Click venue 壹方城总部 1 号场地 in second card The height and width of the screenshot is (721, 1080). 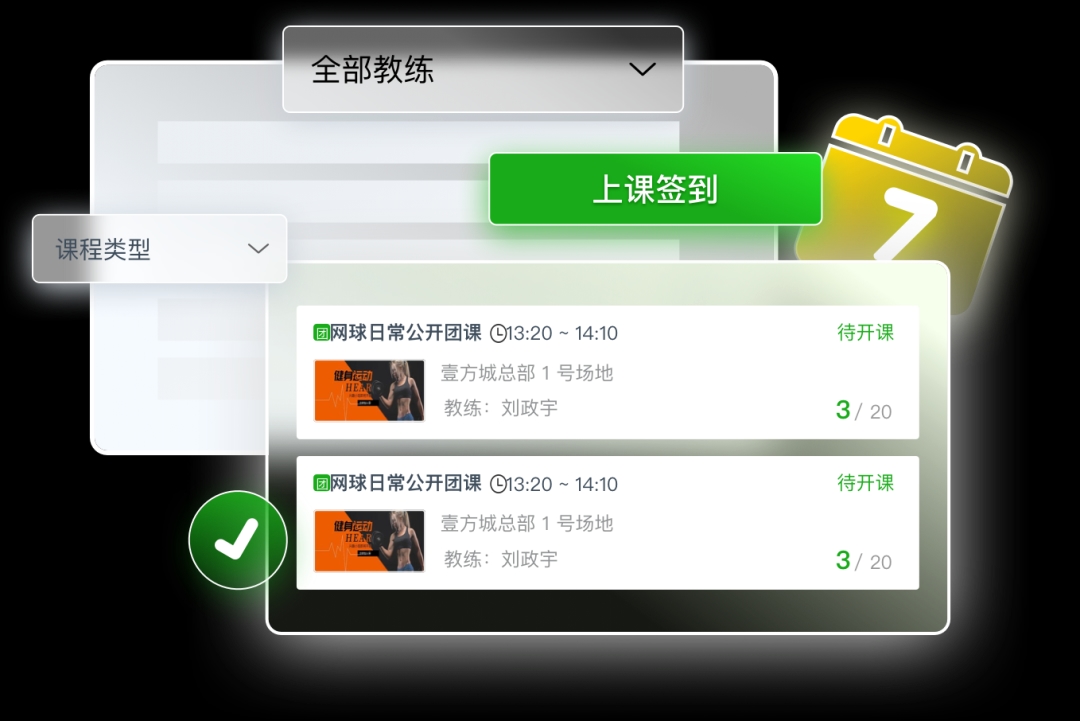(x=527, y=523)
